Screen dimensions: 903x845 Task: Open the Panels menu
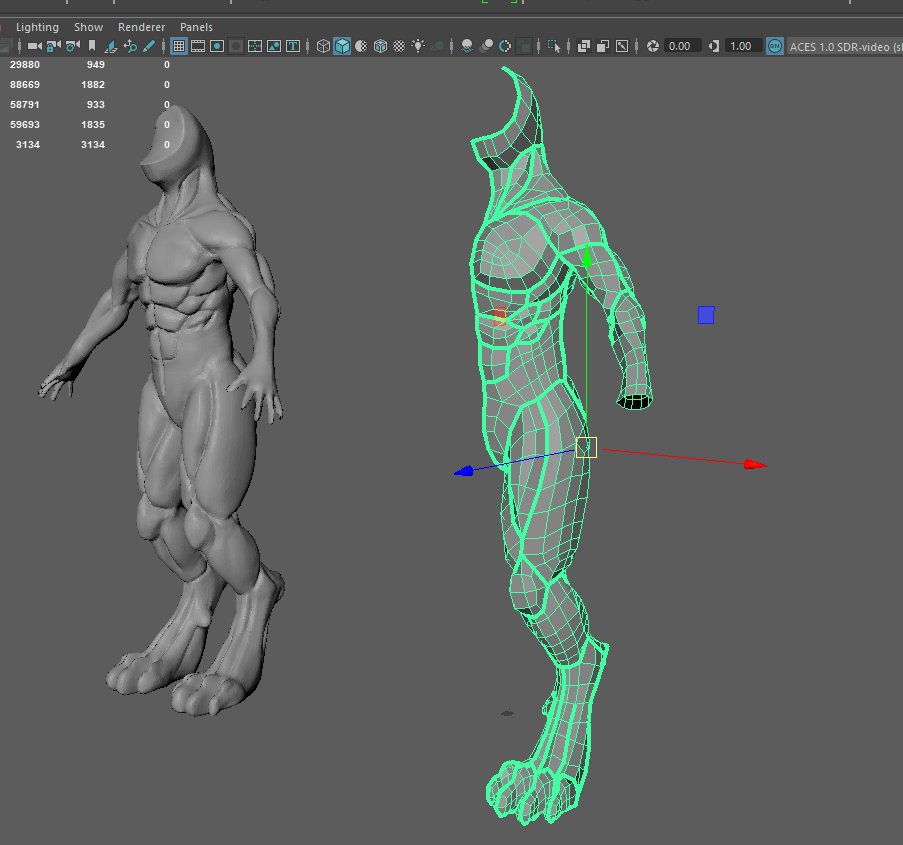click(x=196, y=27)
